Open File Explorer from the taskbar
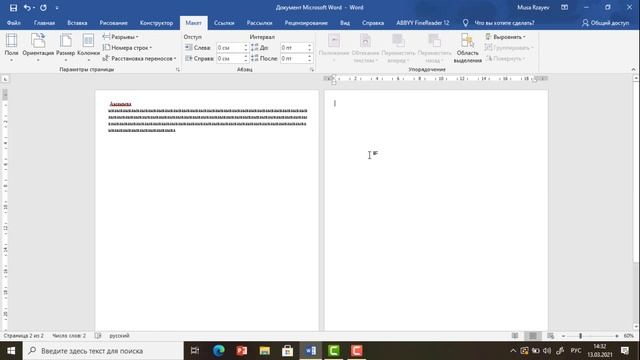Screen dimensions: 640x360 [x=264, y=351]
